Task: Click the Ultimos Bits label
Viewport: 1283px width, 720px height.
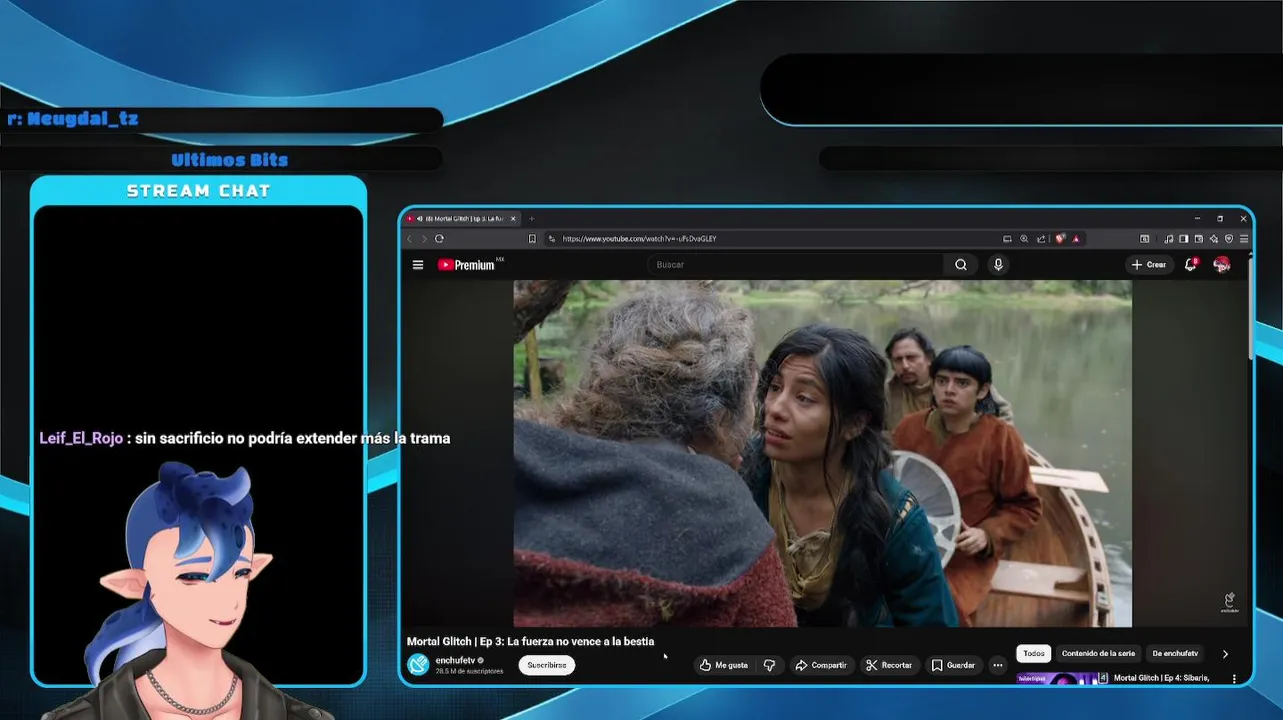Action: (x=229, y=160)
